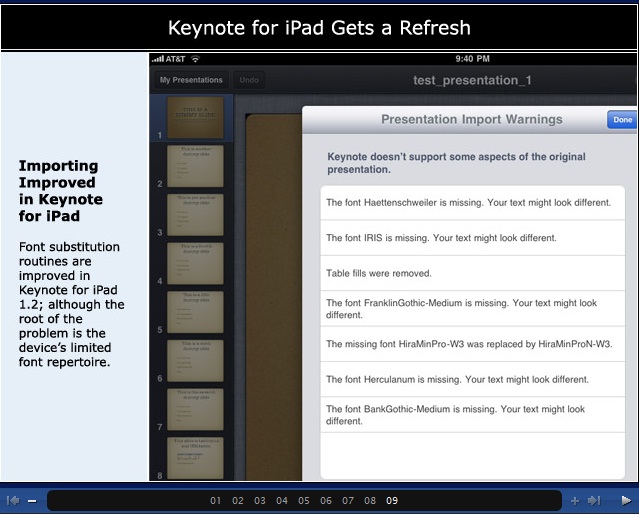Select the Haettenschweiler font missing warning

pyautogui.click(x=472, y=203)
